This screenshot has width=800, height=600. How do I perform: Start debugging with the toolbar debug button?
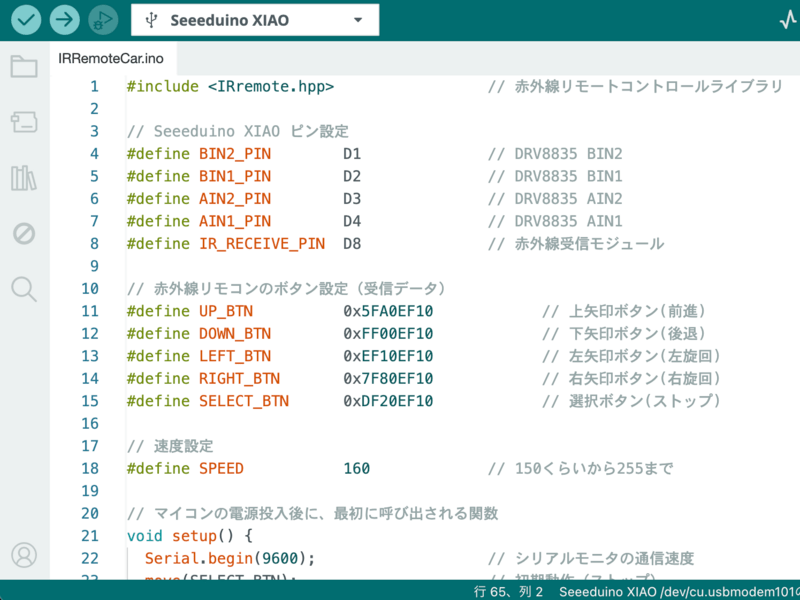[101, 19]
